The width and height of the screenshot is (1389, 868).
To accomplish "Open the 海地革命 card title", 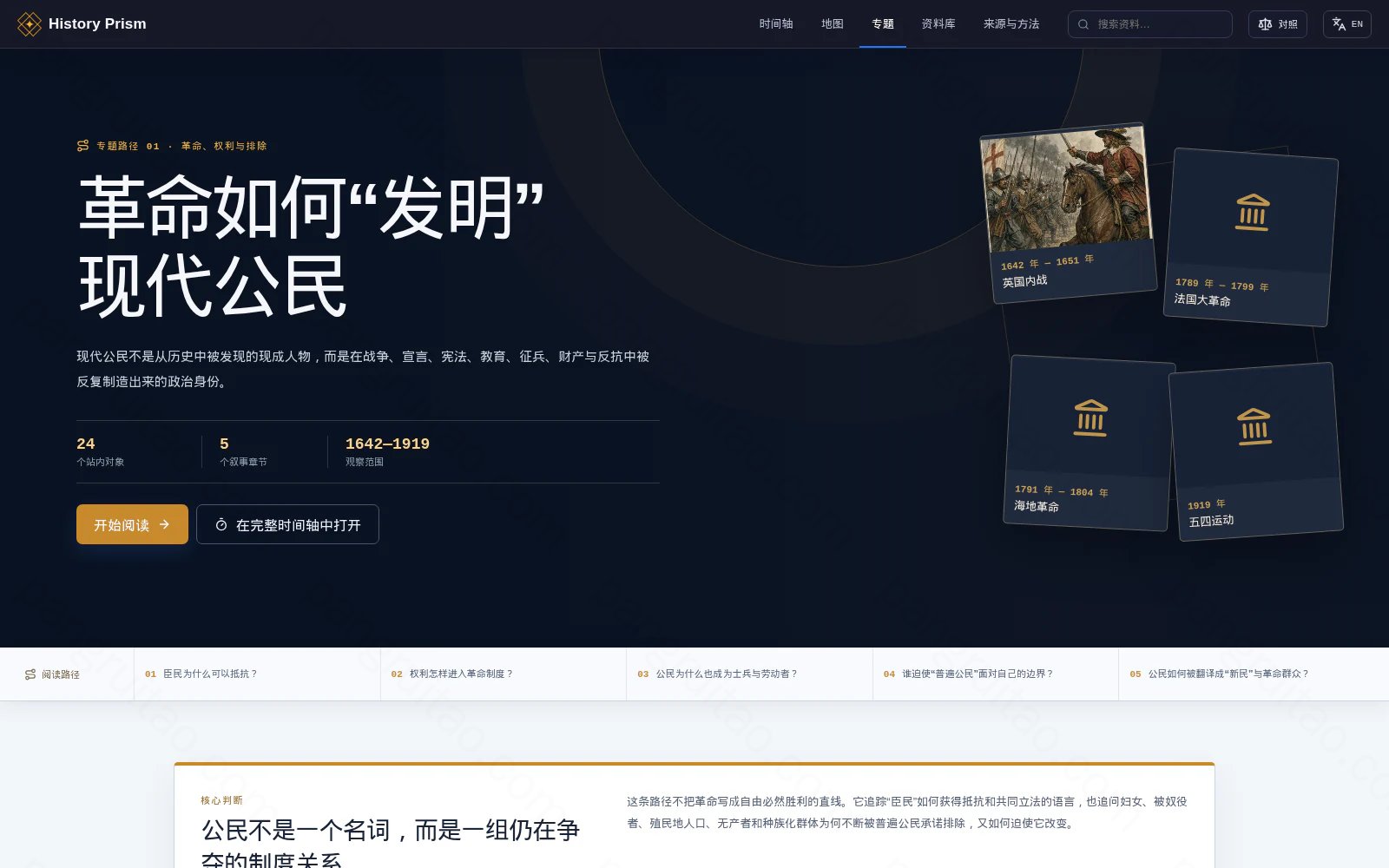I will coord(1037,506).
